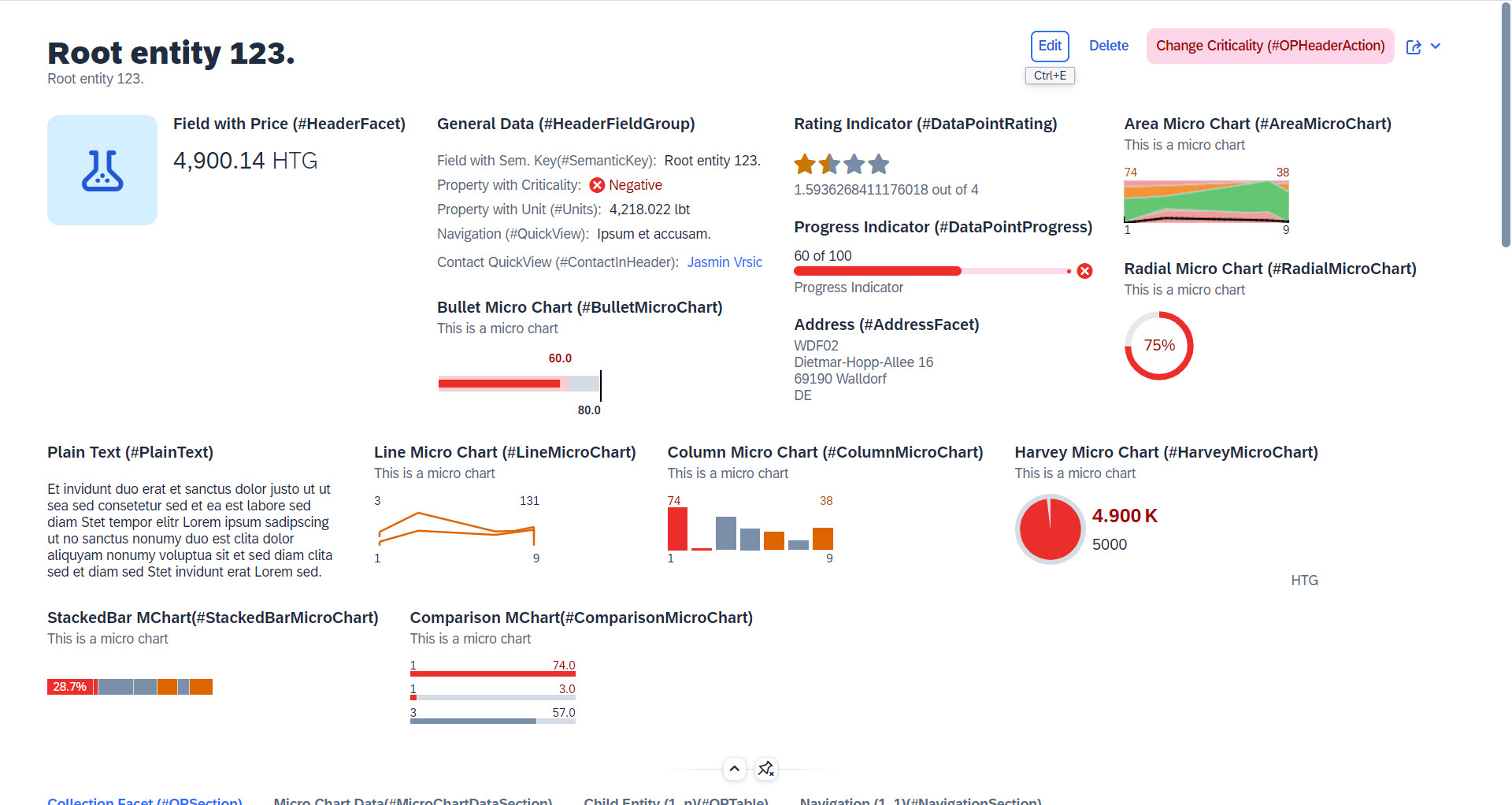The height and width of the screenshot is (805, 1512).
Task: Click the 1.5936268411176018 out of 4 text
Action: coord(886,190)
